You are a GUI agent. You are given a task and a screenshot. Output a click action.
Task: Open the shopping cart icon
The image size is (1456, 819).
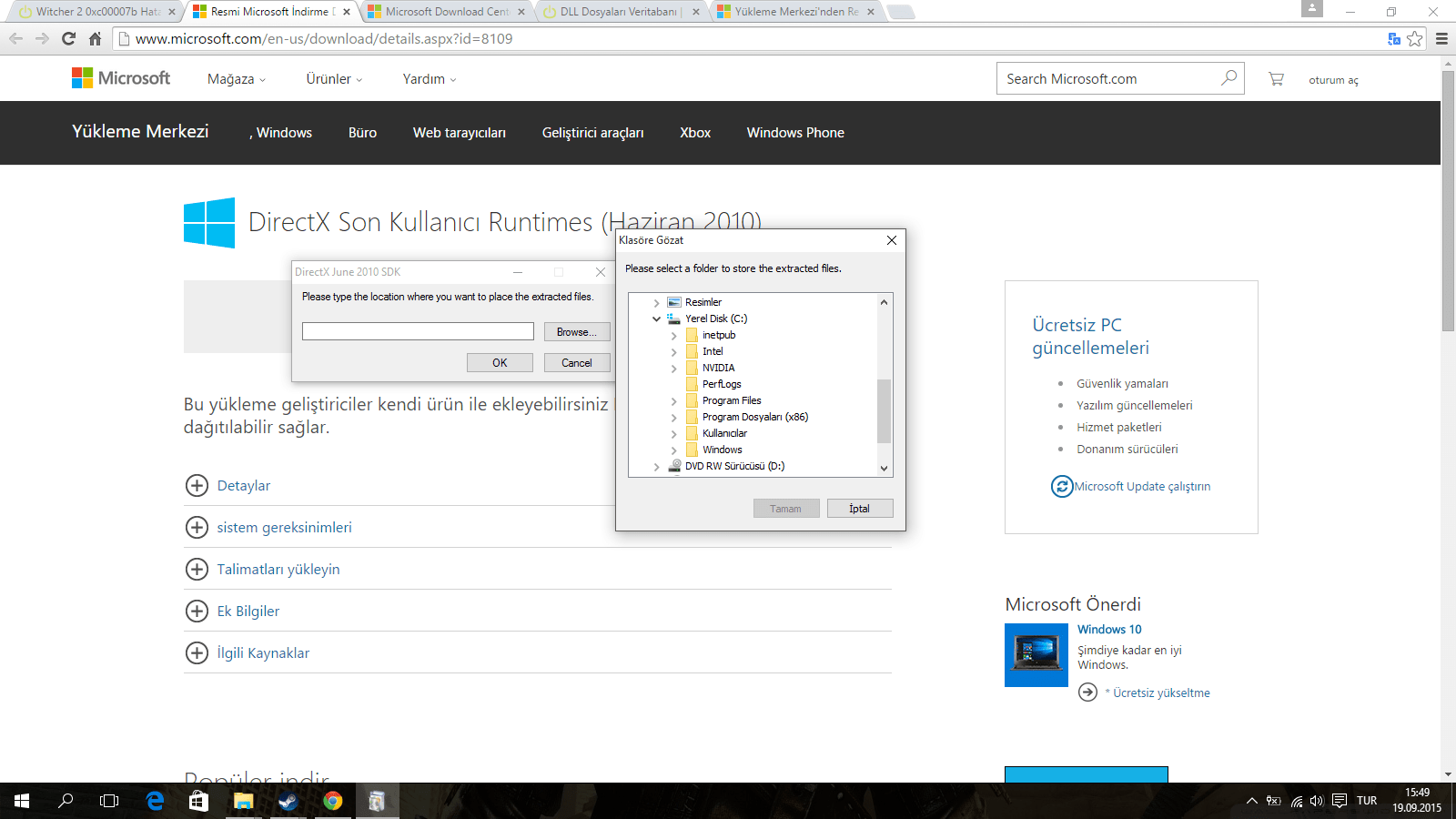pyautogui.click(x=1276, y=79)
